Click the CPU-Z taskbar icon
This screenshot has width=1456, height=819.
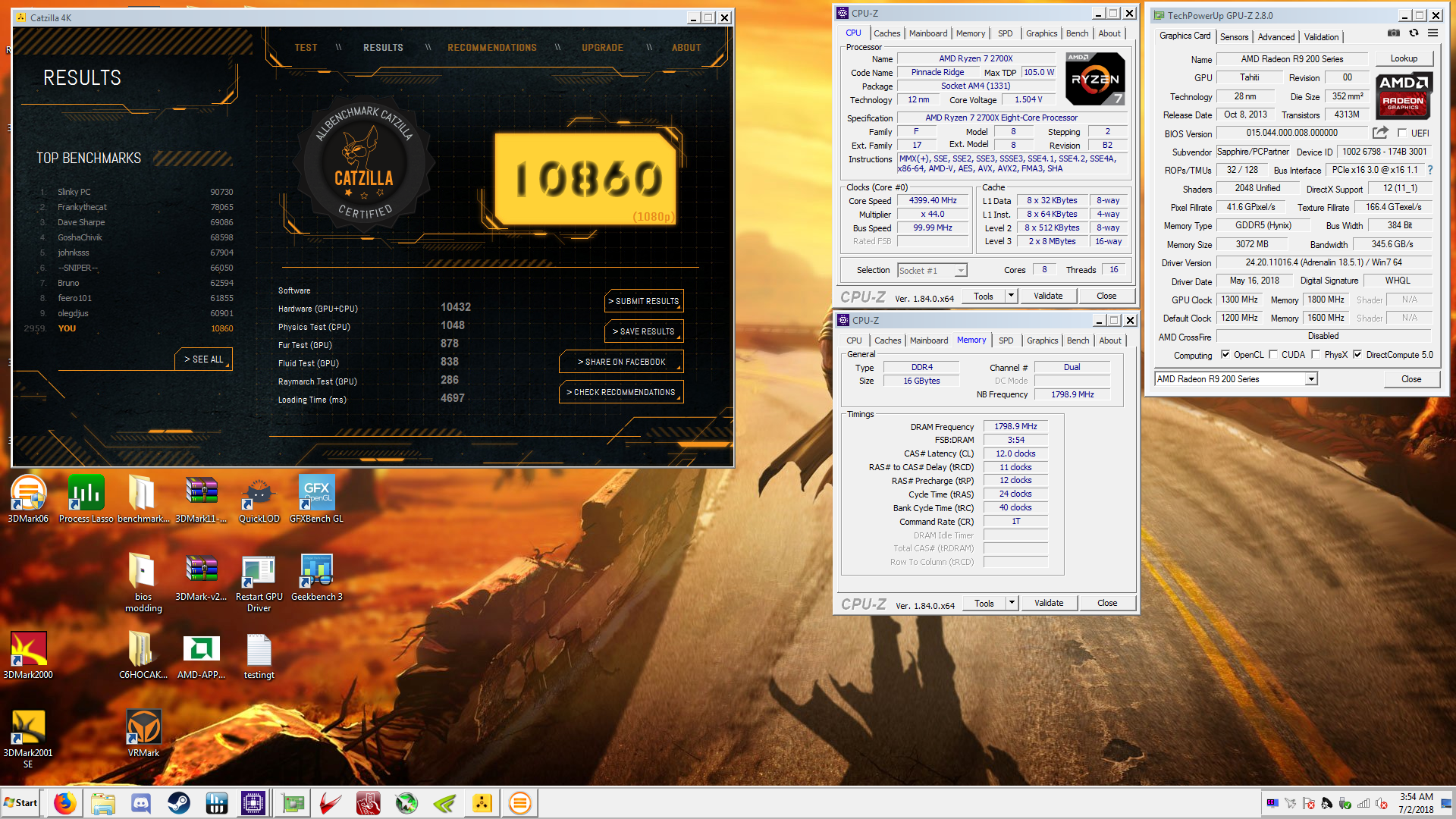coord(253,803)
